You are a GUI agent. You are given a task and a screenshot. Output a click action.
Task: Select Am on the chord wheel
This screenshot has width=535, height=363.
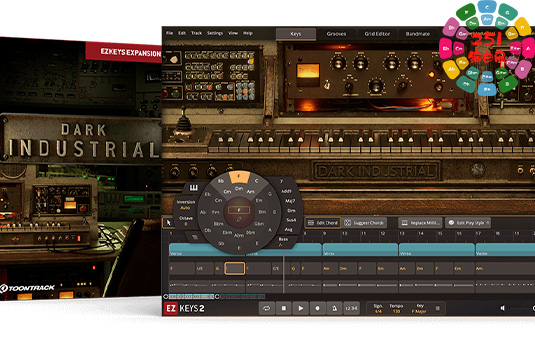251,191
